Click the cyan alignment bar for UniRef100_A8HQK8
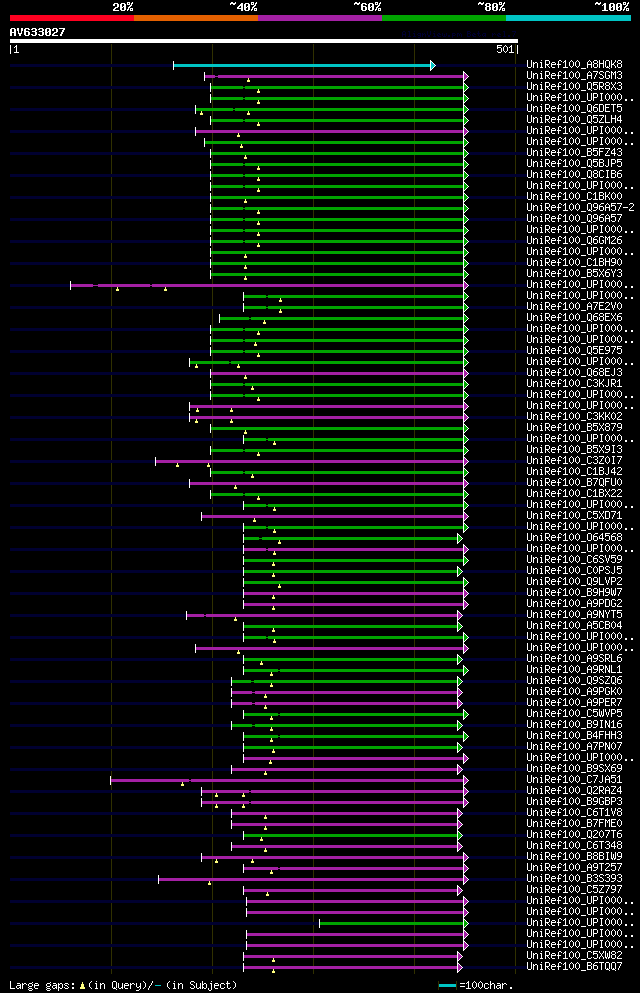This screenshot has height=993, width=640. point(304,65)
